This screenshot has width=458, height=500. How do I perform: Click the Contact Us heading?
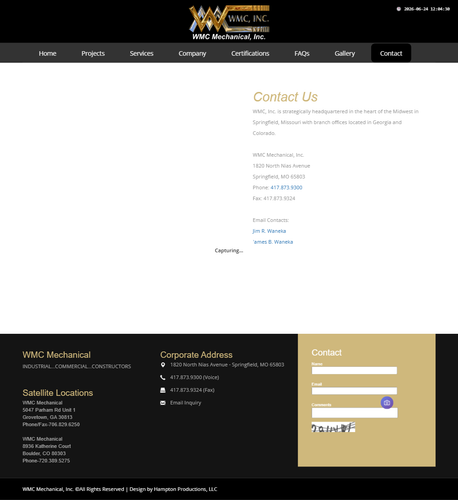point(285,97)
